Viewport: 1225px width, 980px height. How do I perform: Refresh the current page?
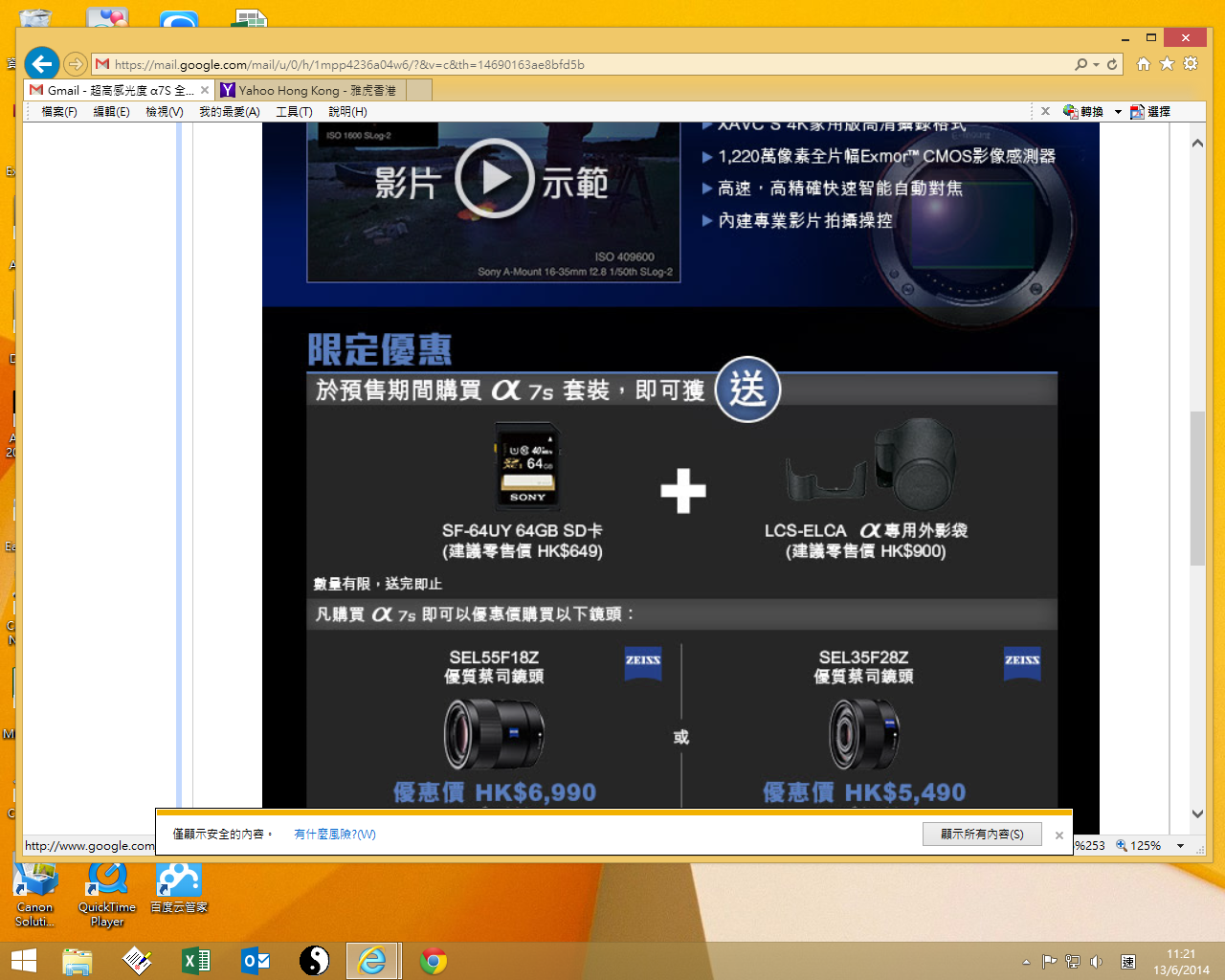(1112, 64)
